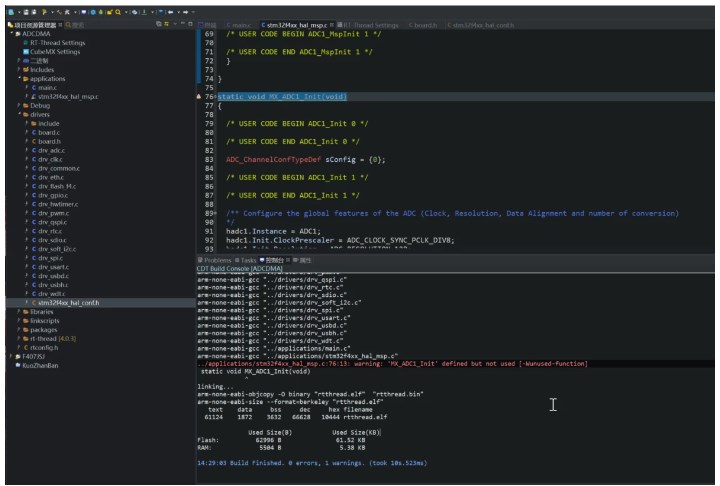Toggle code folding at line 89
This screenshot has width=720, height=486.
[x=216, y=213]
